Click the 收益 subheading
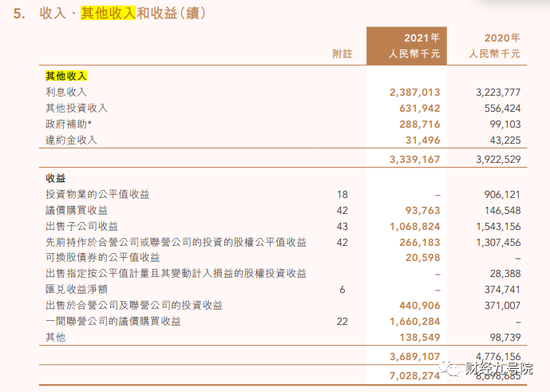 (x=55, y=178)
